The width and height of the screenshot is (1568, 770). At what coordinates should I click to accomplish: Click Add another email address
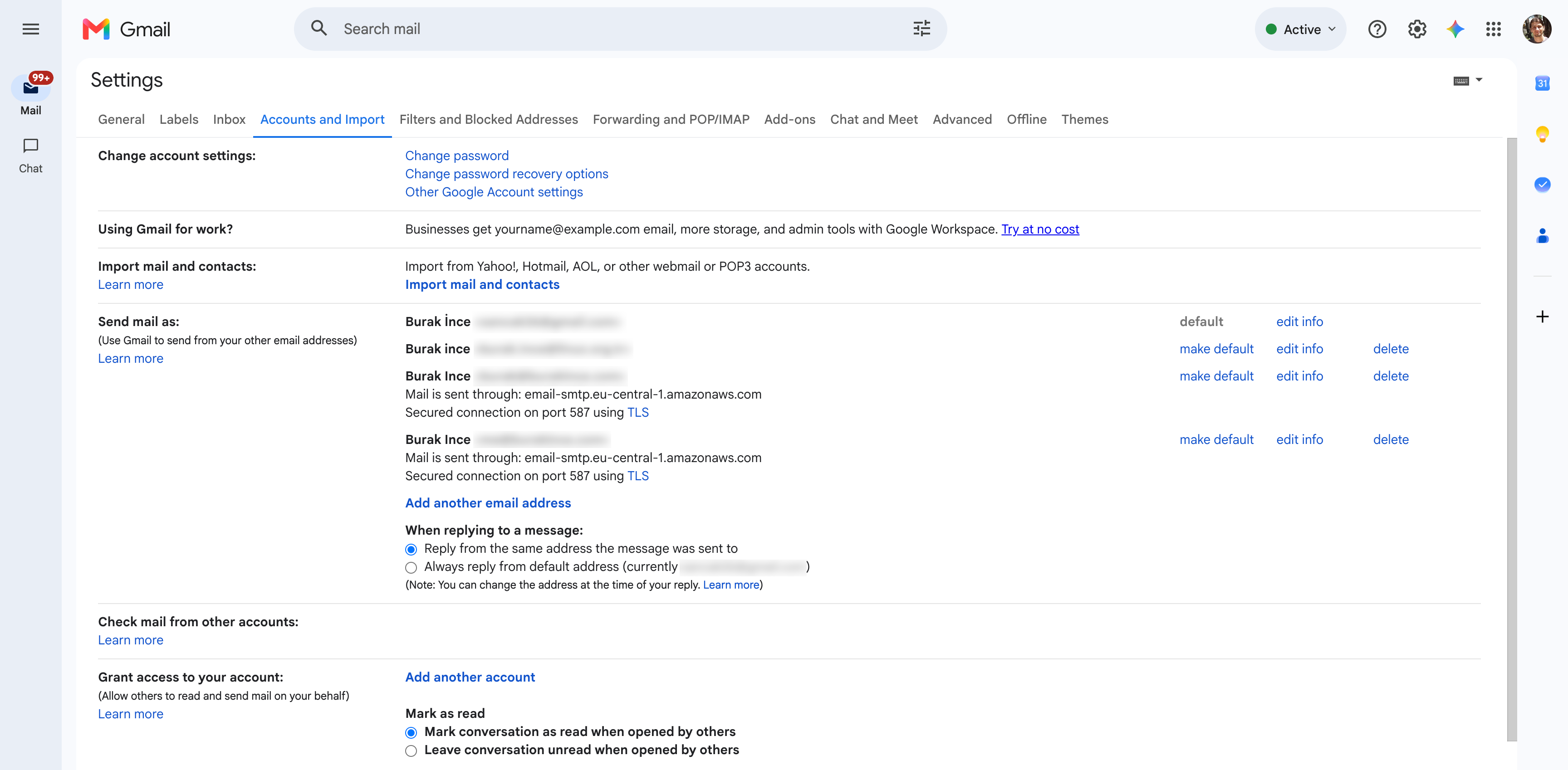pyautogui.click(x=488, y=503)
